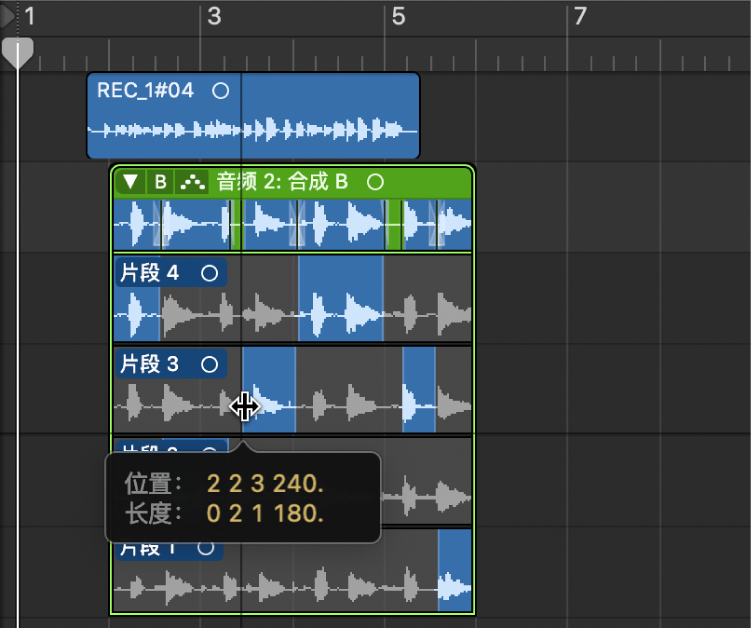Click the circle icon on 音频 2: 合成 B header
This screenshot has width=753, height=628.
(x=375, y=182)
